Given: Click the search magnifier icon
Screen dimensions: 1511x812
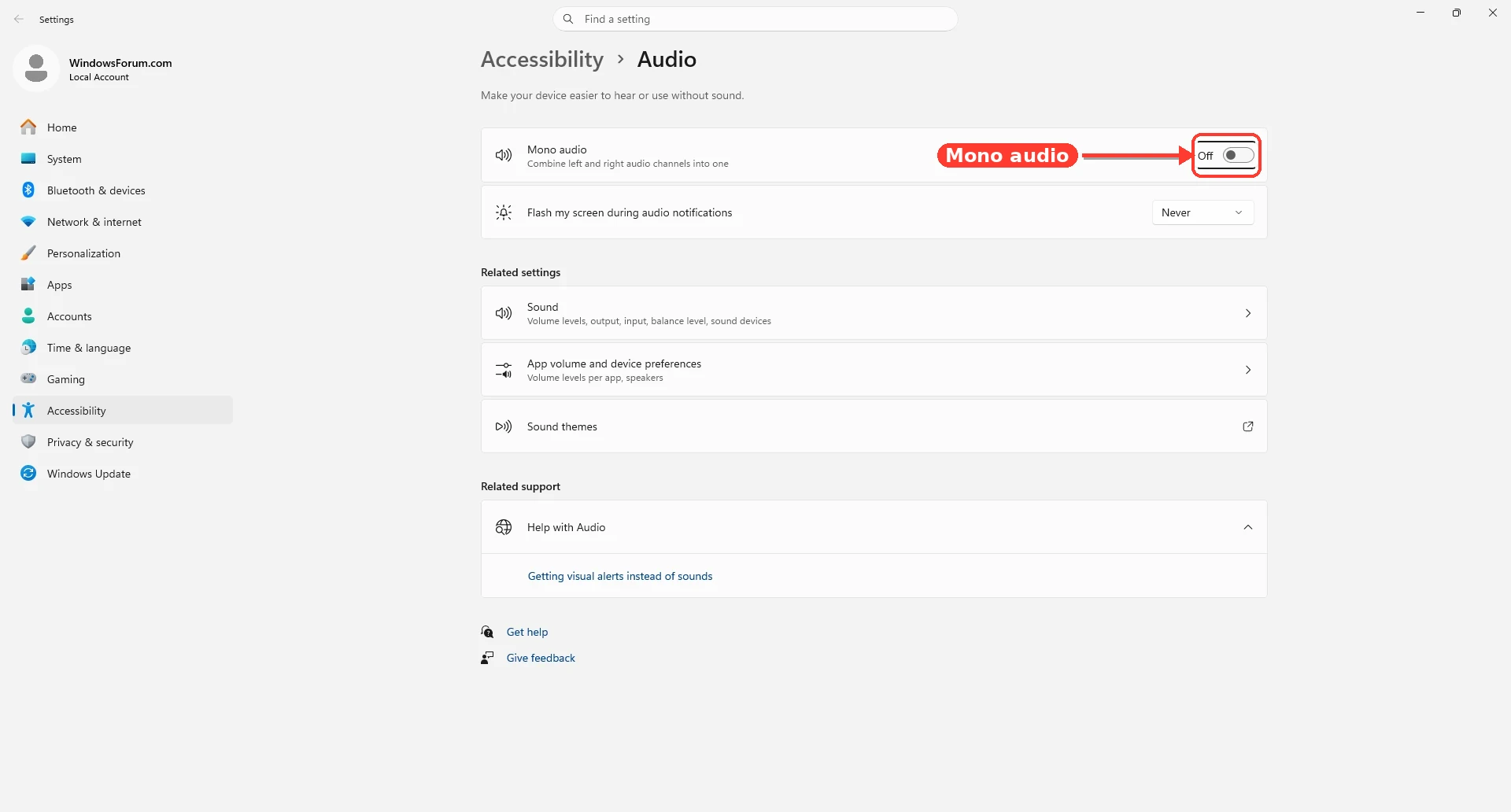Looking at the screenshot, I should click(568, 19).
